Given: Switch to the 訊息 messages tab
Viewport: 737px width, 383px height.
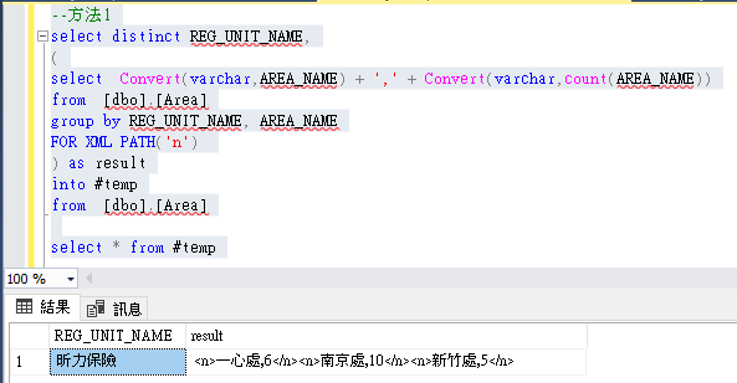Looking at the screenshot, I should 114,309.
